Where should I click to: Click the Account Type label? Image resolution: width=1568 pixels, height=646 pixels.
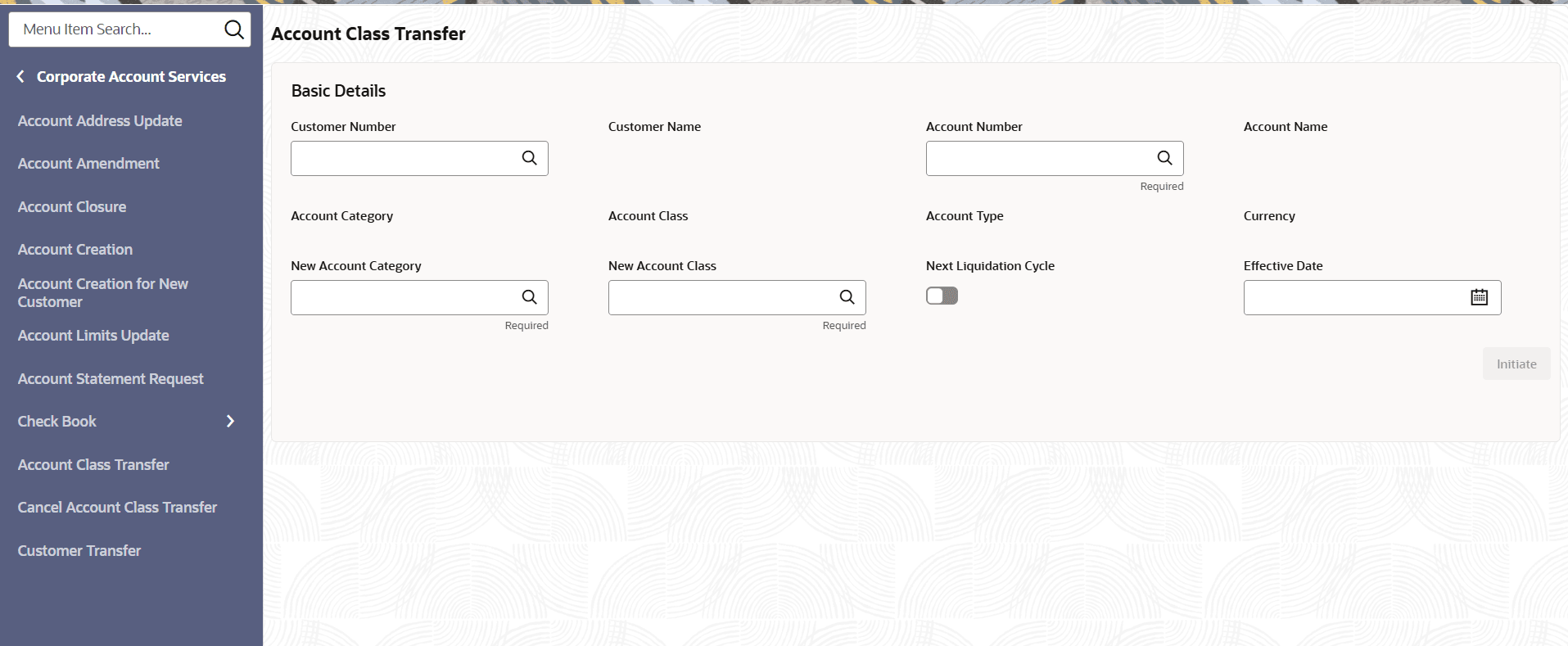(965, 216)
